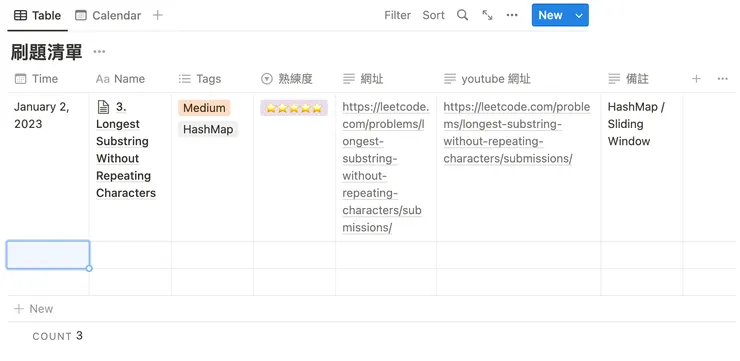Add a new property column
The width and height of the screenshot is (740, 361).
pos(696,79)
